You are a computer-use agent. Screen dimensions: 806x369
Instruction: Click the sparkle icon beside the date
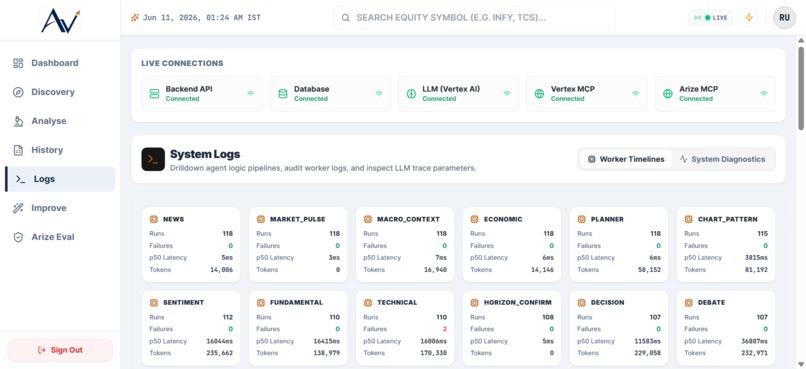click(135, 17)
